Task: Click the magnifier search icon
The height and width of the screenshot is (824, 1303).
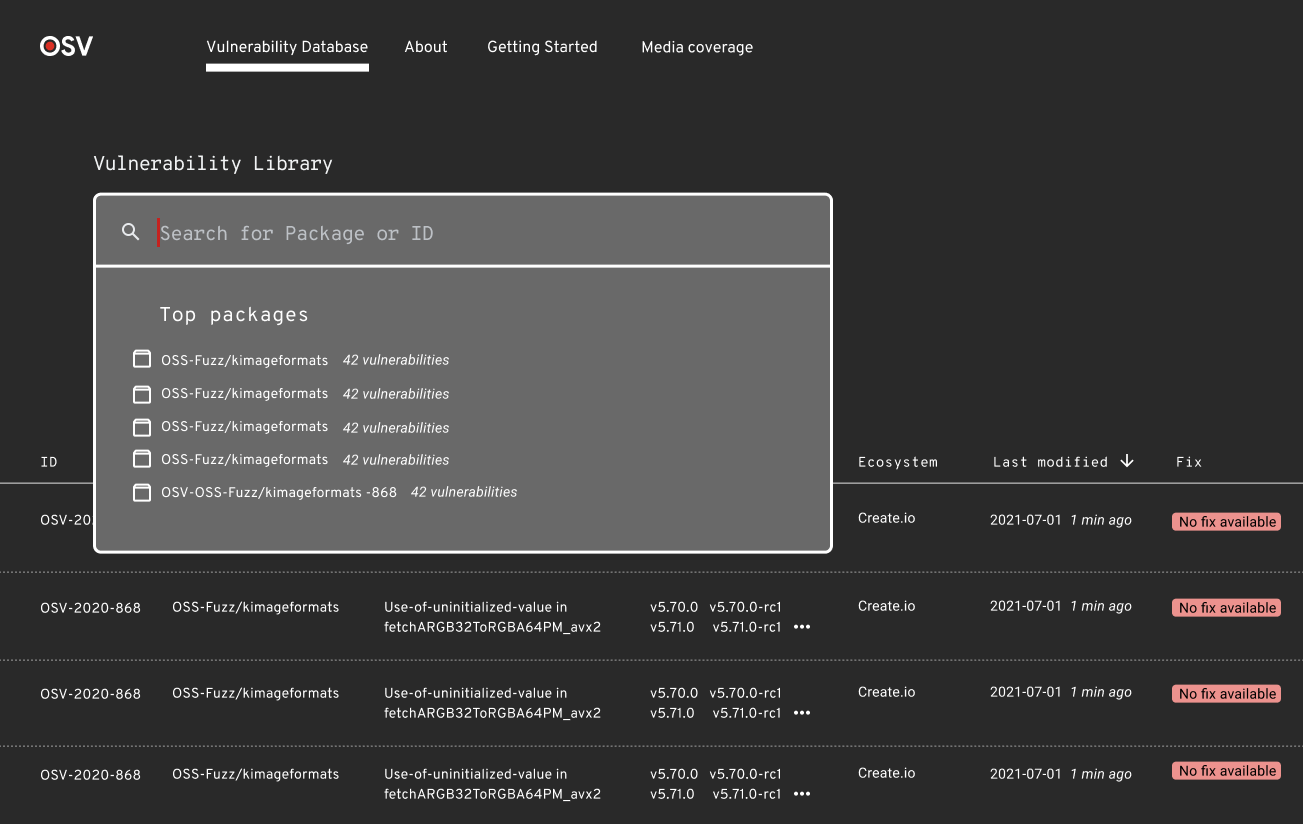Action: pos(130,232)
